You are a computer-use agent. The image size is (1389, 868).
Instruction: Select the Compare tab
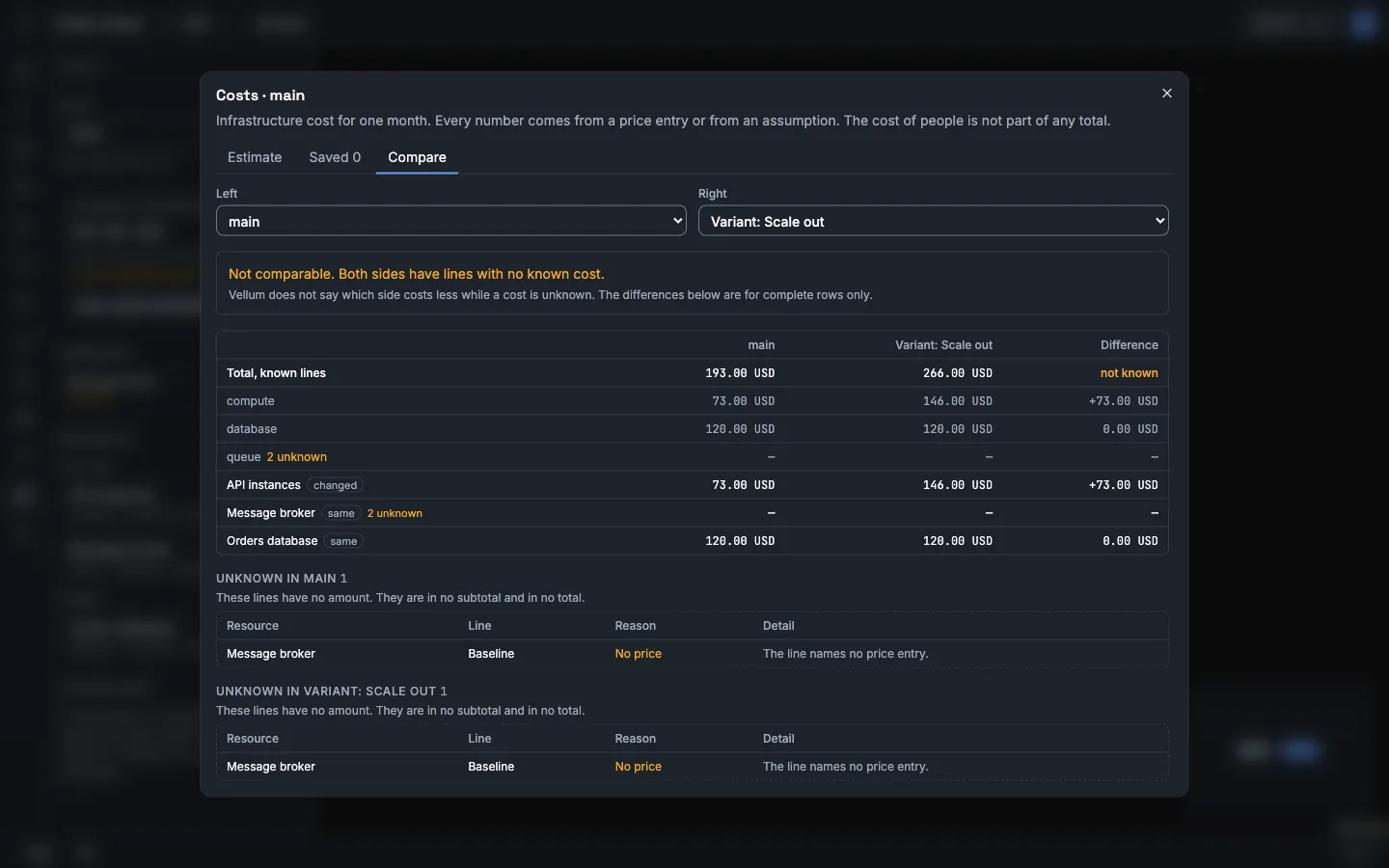[417, 157]
